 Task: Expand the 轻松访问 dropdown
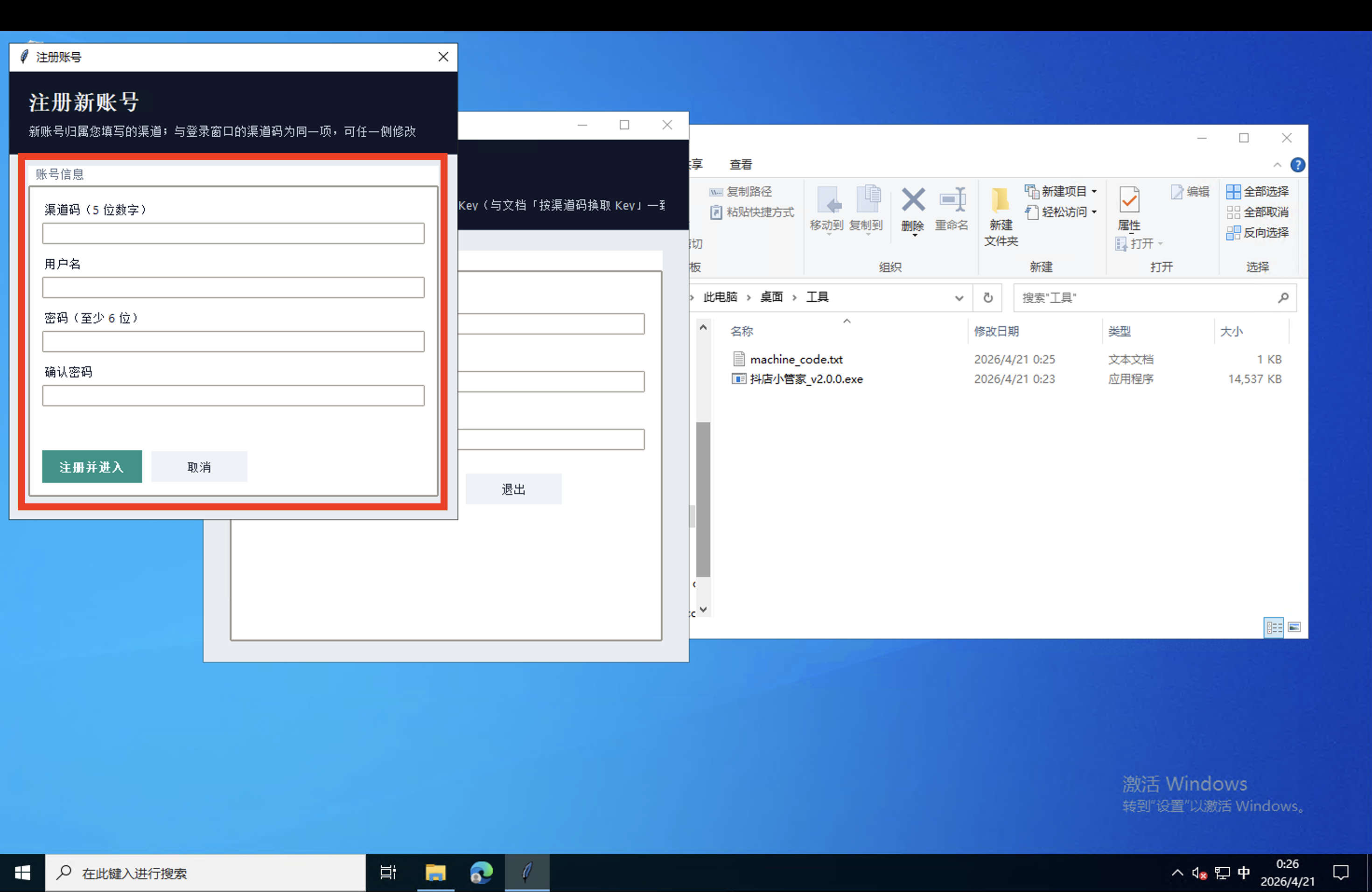tap(1061, 212)
